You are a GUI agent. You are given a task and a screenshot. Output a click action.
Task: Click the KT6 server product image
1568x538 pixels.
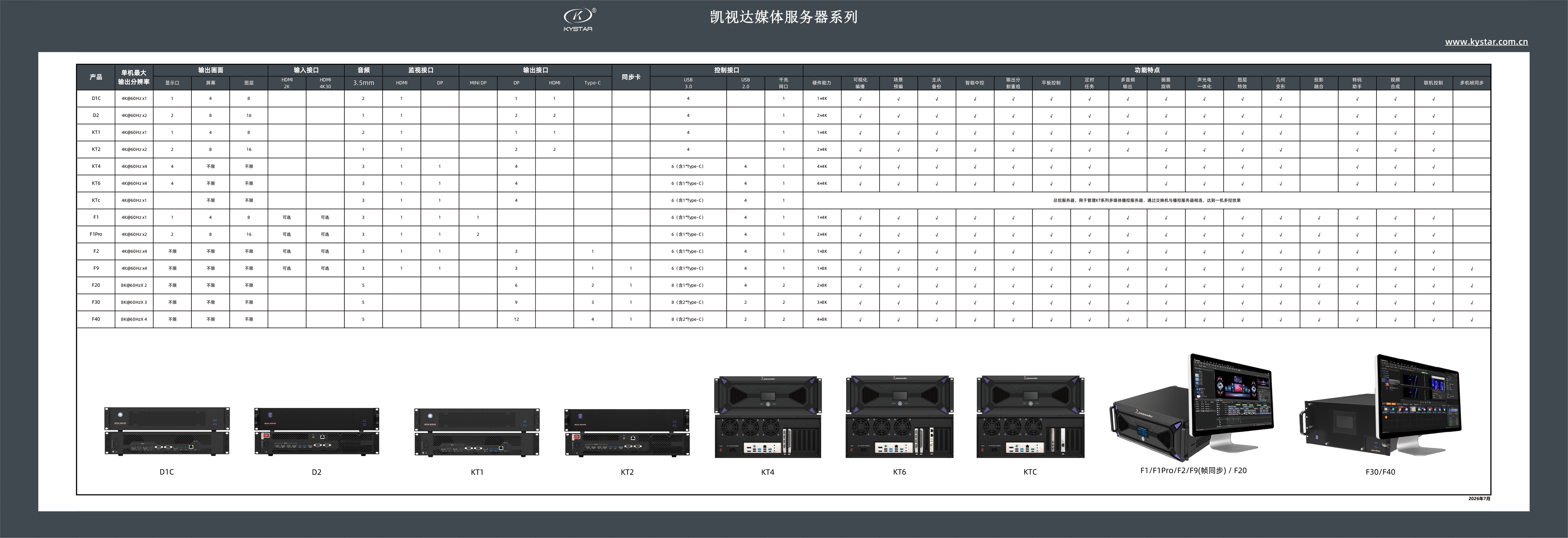point(899,417)
